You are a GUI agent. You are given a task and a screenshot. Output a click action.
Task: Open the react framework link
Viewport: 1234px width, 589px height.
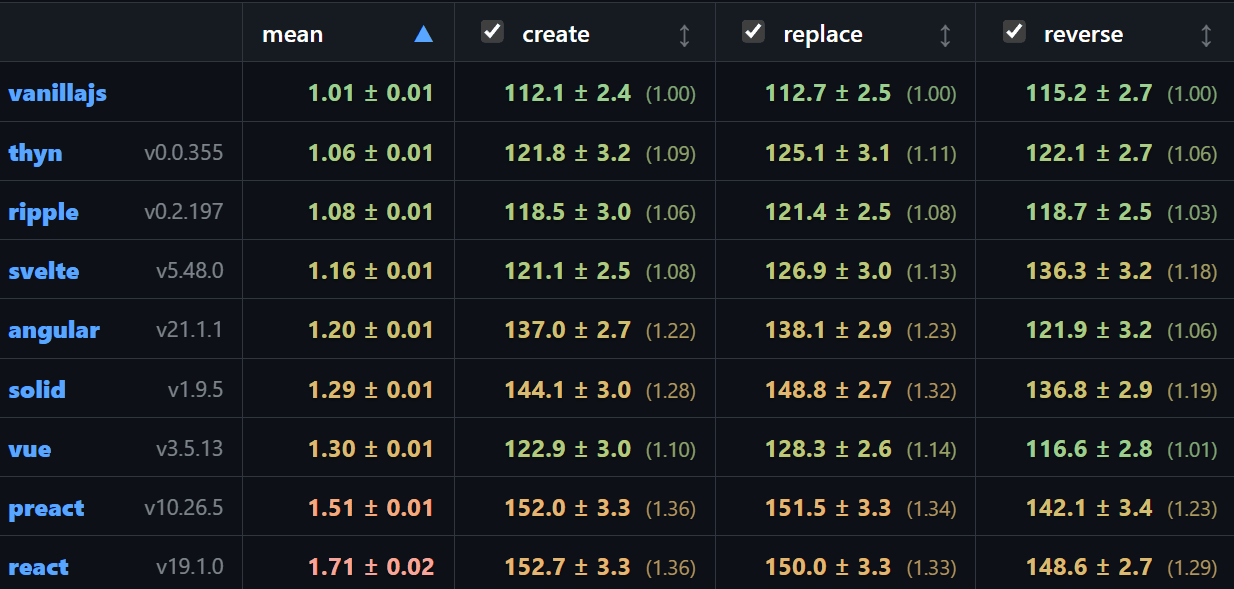[38, 566]
